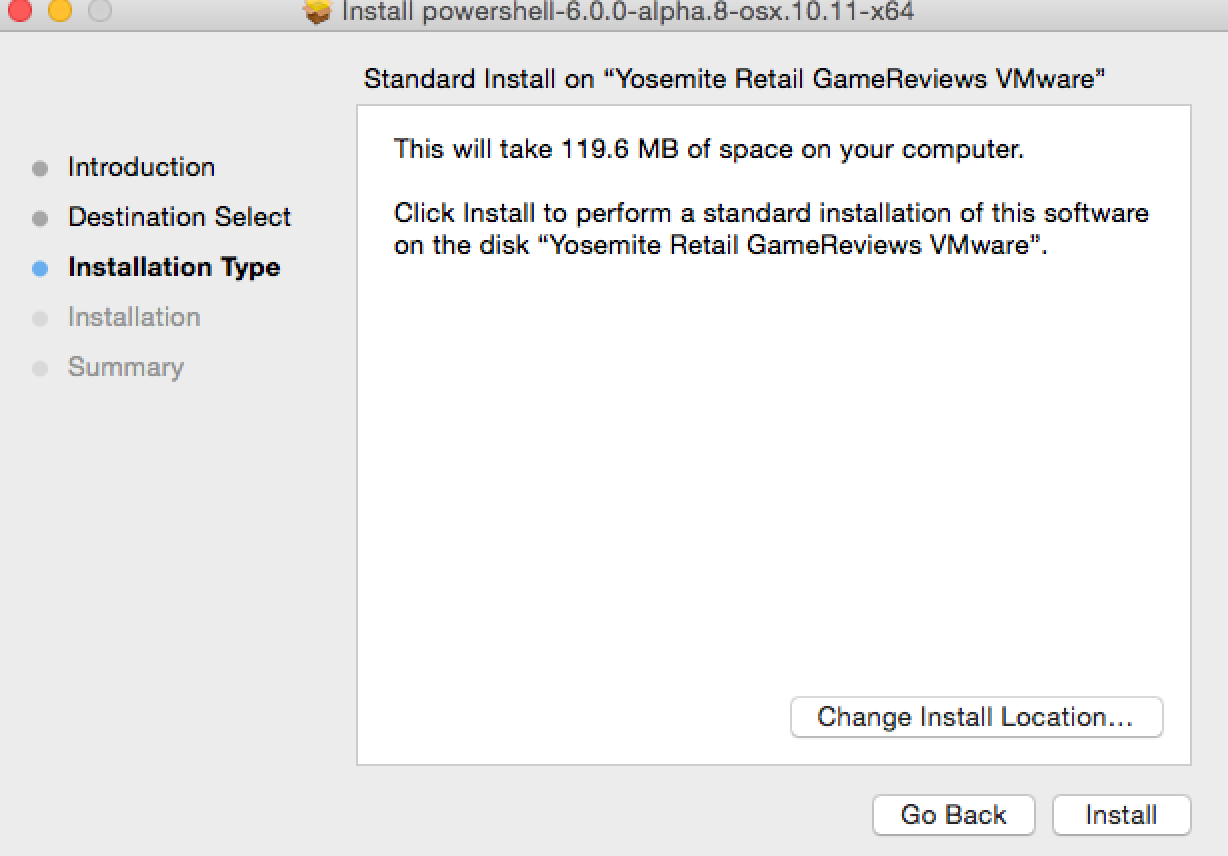The height and width of the screenshot is (856, 1228).
Task: Select the Introduction step in the sidebar
Action: coord(141,167)
